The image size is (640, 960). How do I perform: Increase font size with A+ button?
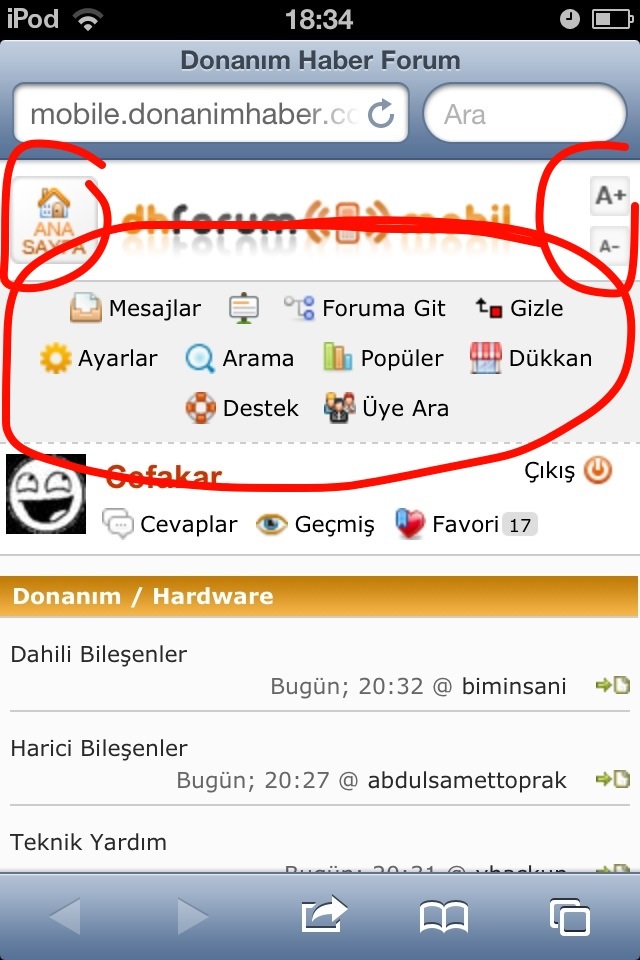[609, 196]
